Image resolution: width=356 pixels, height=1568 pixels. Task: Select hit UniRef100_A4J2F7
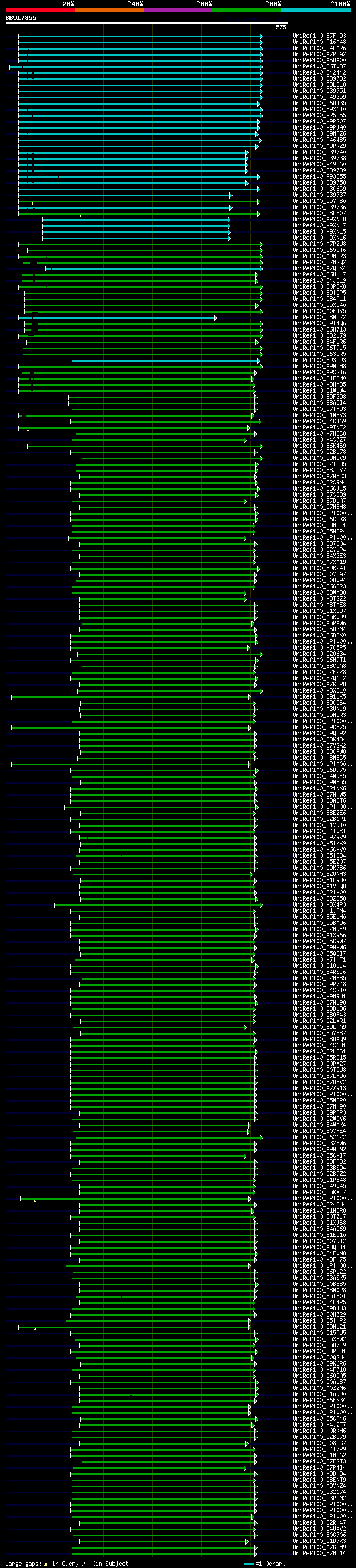tap(319, 1424)
